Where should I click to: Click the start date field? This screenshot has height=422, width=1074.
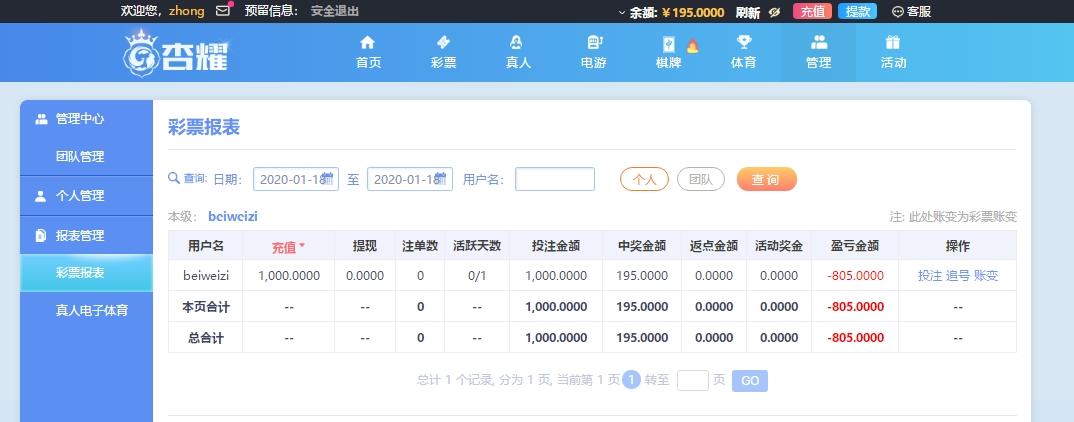[296, 179]
